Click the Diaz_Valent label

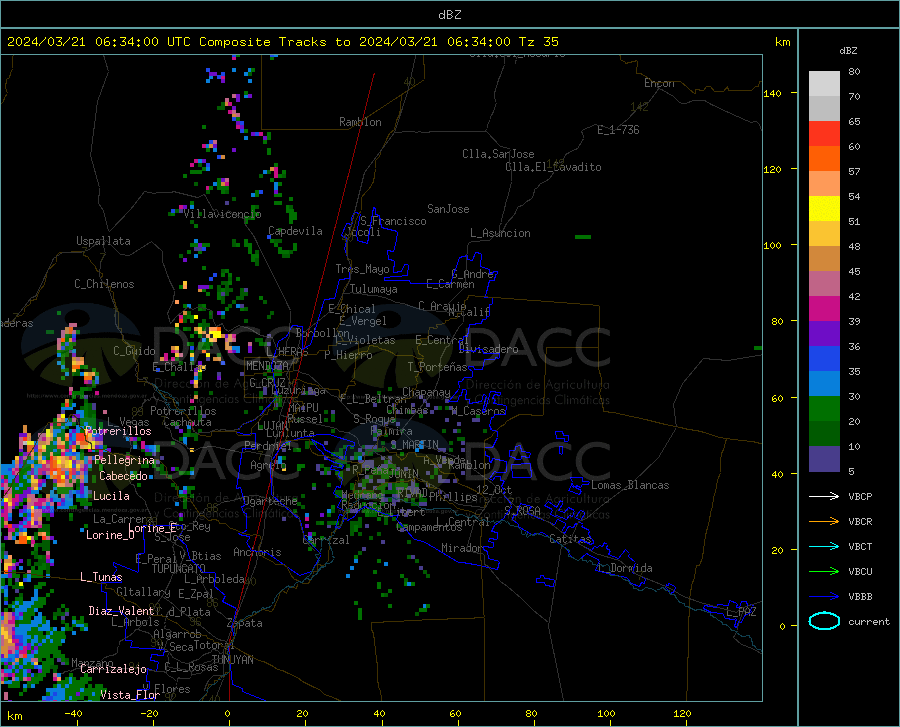pyautogui.click(x=121, y=611)
